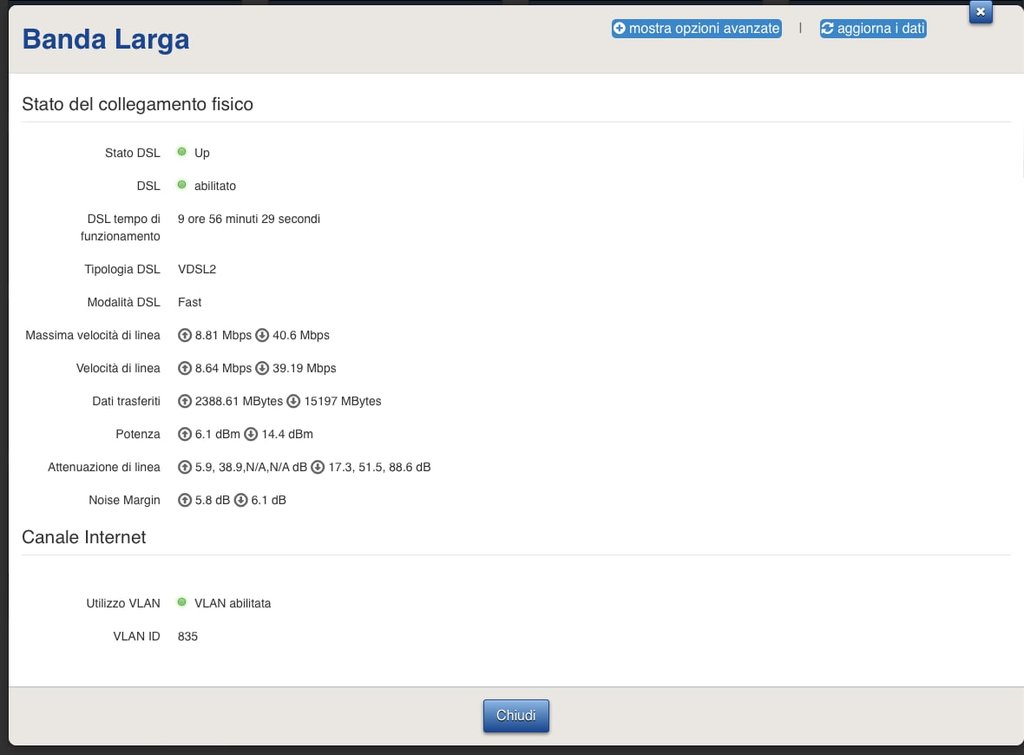Click the DSL uptime value text
Screen dimensions: 1024x755
click(x=249, y=218)
